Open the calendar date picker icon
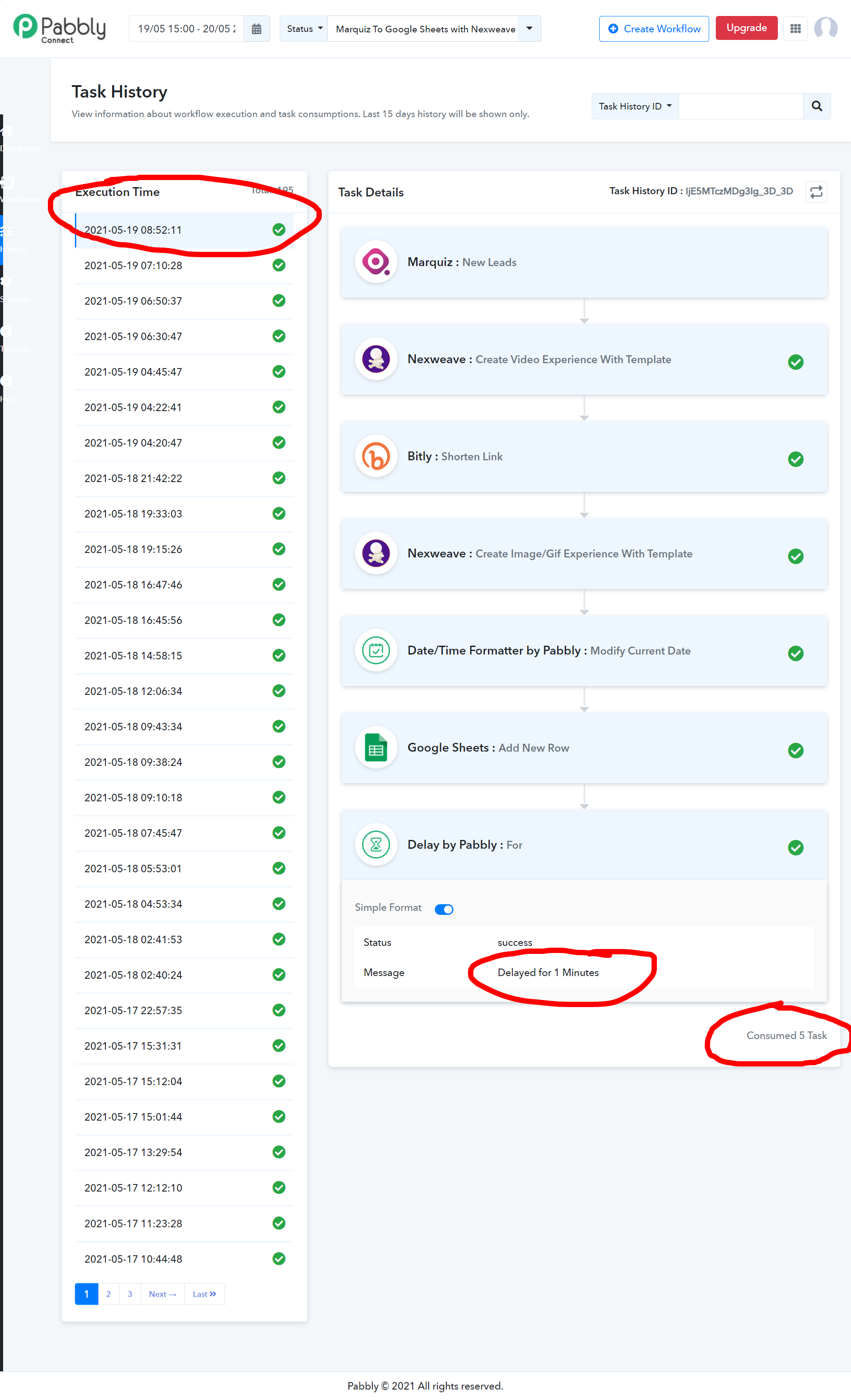 pos(257,29)
